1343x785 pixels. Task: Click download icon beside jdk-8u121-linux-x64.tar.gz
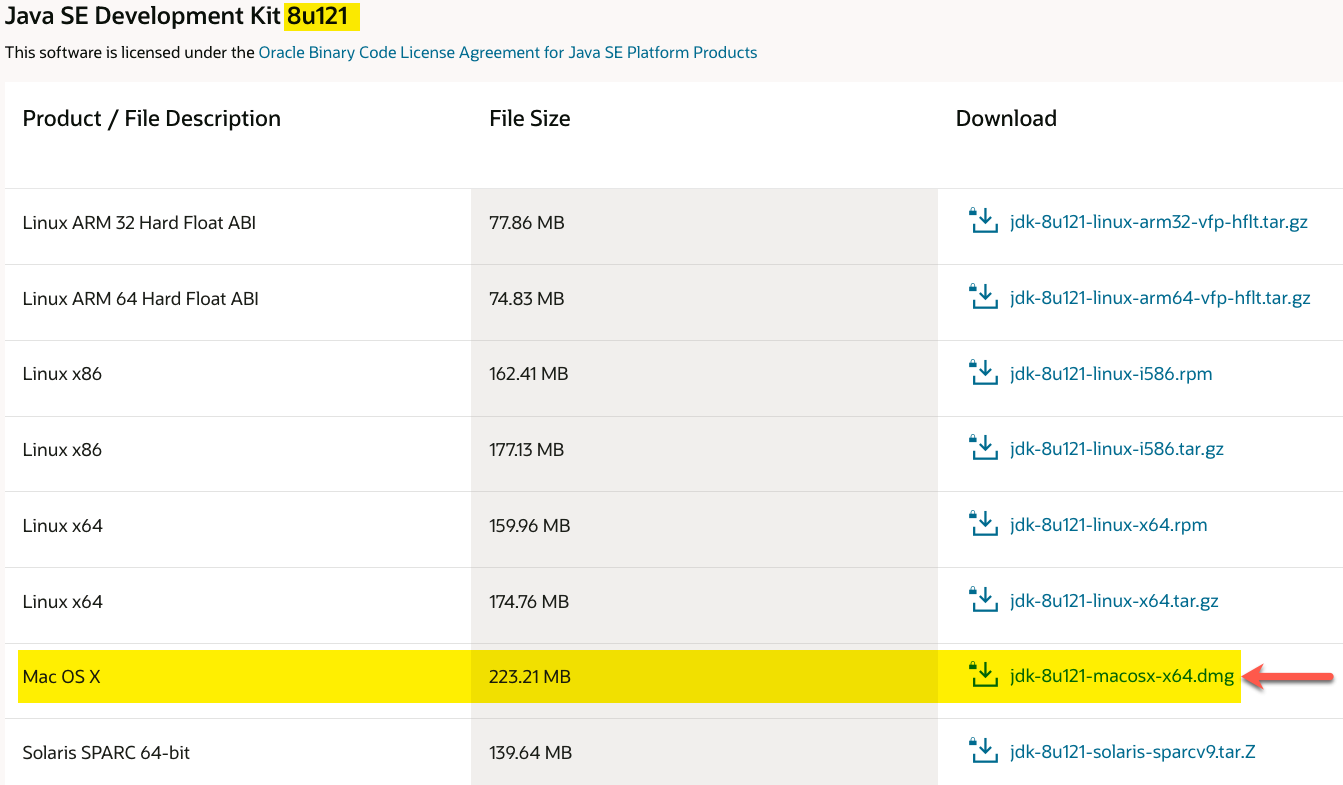pyautogui.click(x=984, y=600)
